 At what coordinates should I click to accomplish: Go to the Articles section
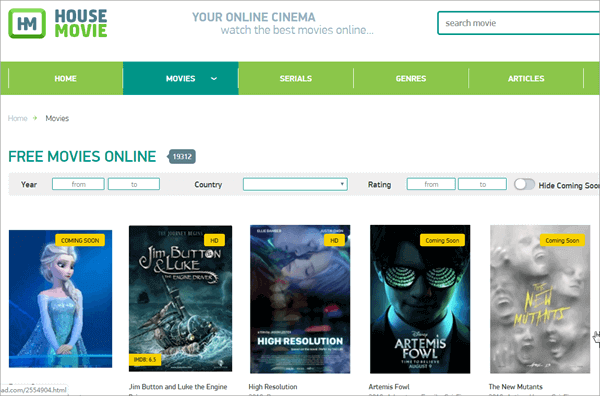tap(526, 78)
